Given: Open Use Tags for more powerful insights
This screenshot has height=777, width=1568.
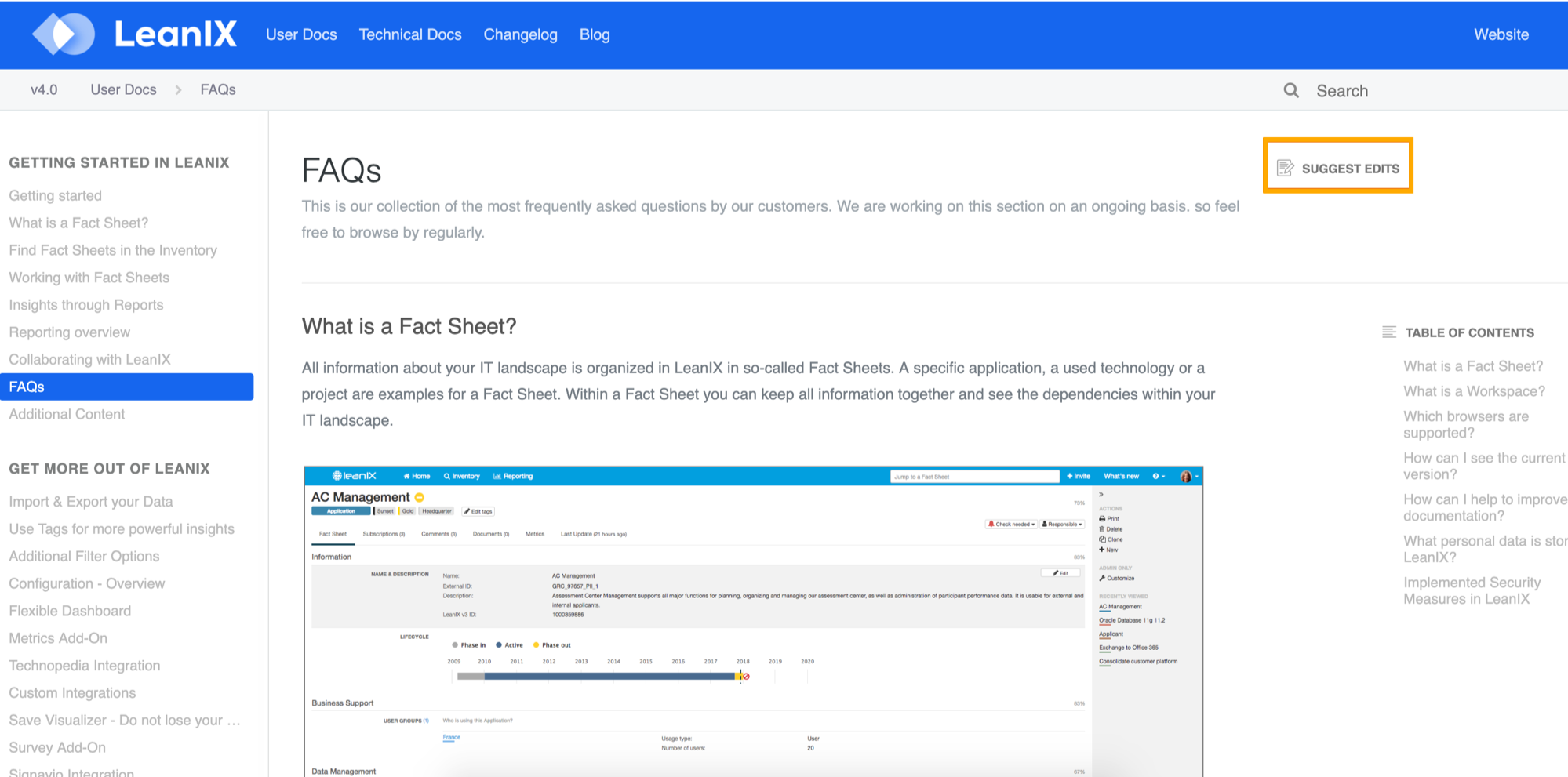Looking at the screenshot, I should 122,529.
